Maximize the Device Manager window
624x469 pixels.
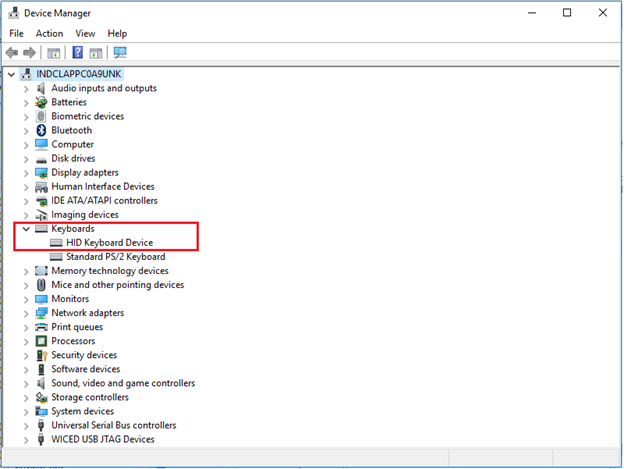coord(567,13)
